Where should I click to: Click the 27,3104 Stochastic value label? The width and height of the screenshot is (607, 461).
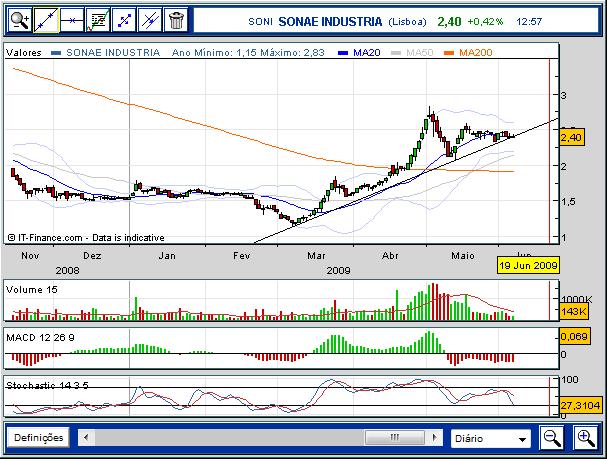[581, 405]
